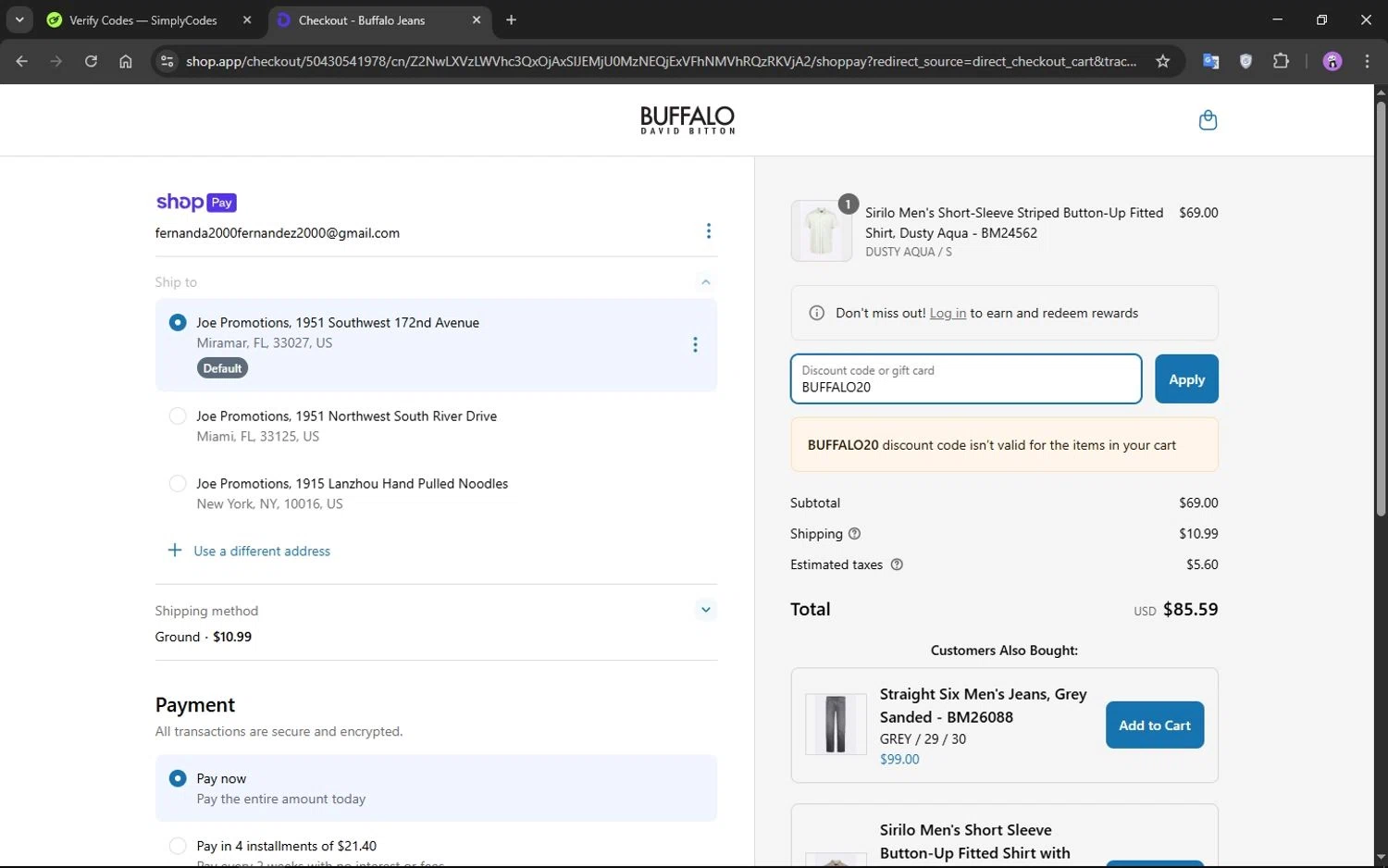Click the DUSTY AQUA / S variant text
The height and width of the screenshot is (868, 1388).
pos(909,252)
